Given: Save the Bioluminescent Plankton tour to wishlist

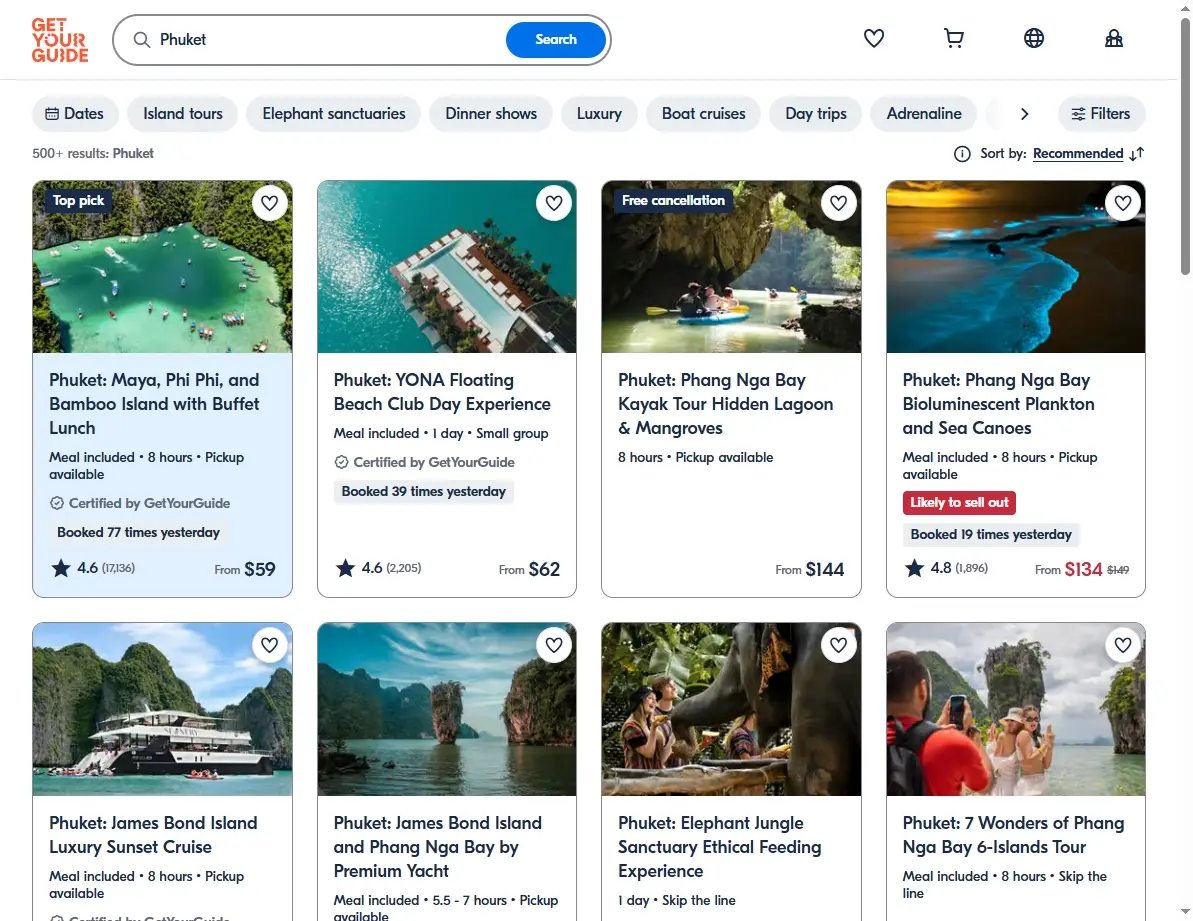Looking at the screenshot, I should (x=1123, y=203).
